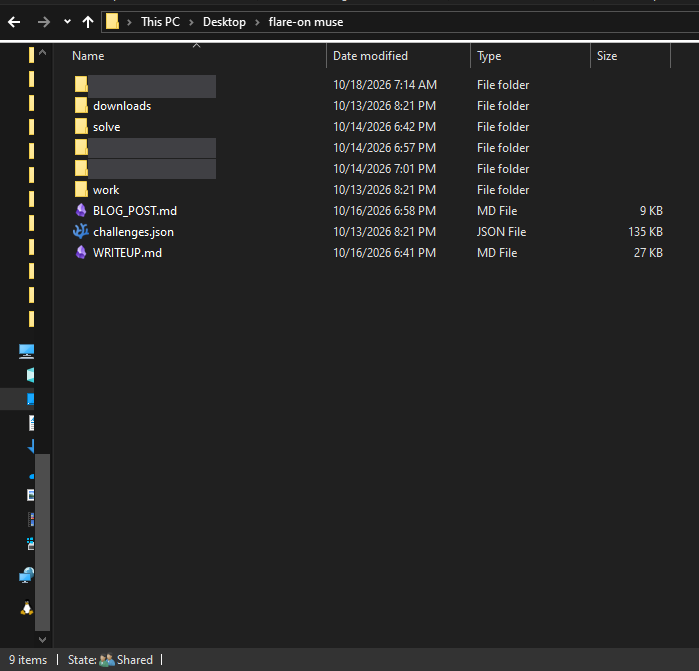Open Documents in navigation pane
The image size is (699, 671).
(x=31, y=423)
